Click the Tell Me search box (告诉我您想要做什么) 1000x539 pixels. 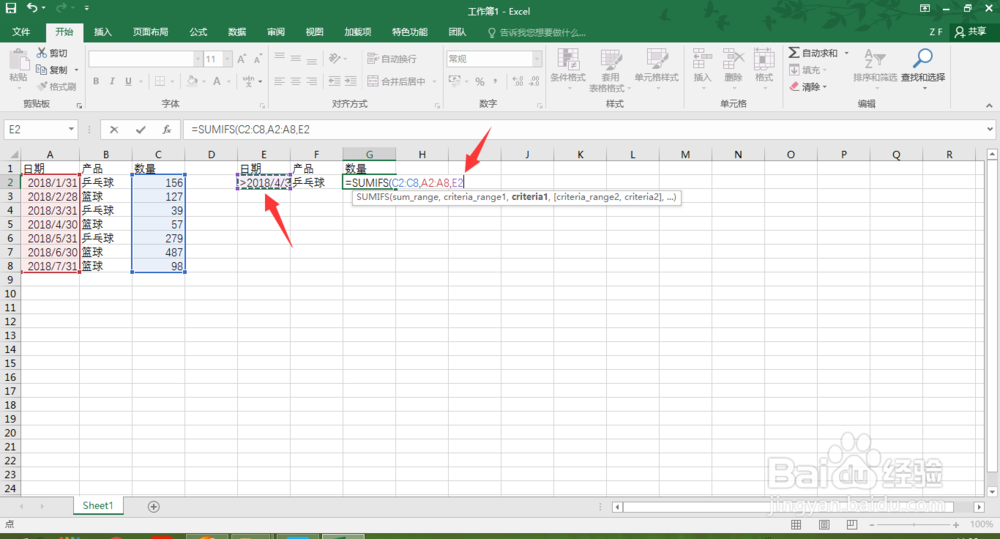[537, 33]
